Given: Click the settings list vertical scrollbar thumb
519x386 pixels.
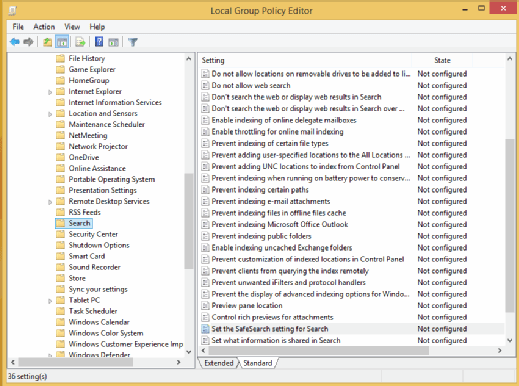Looking at the screenshot, I should coord(509,226).
